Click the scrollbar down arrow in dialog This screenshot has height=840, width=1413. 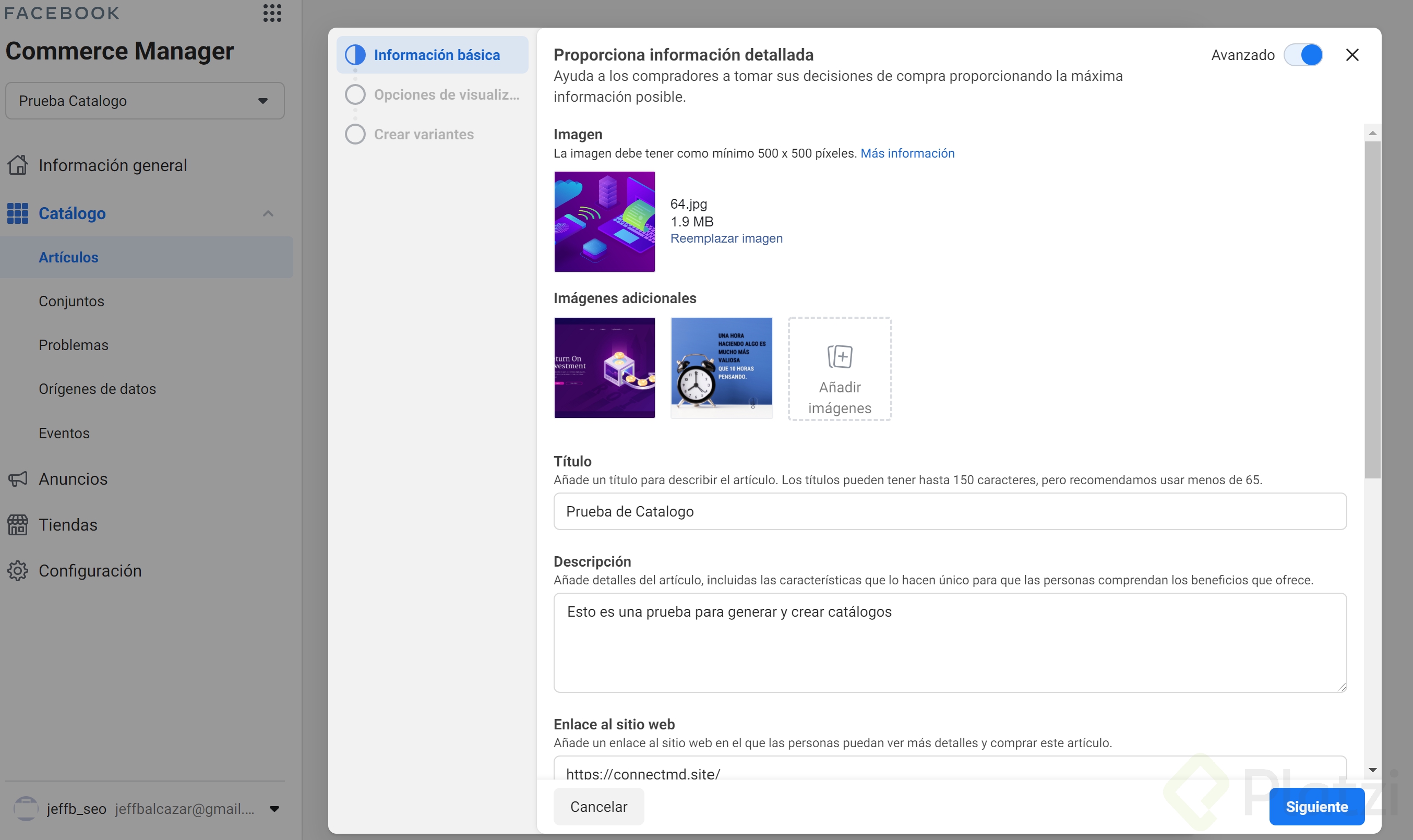pos(1372,770)
